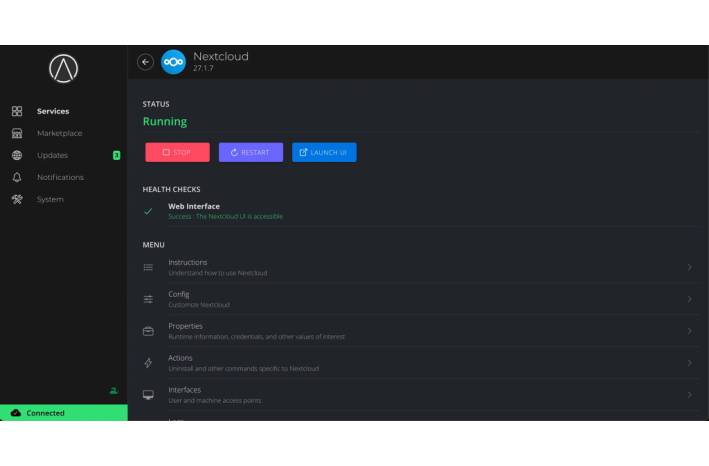Expand the Config row chevron
709x466 pixels.
[x=689, y=299]
